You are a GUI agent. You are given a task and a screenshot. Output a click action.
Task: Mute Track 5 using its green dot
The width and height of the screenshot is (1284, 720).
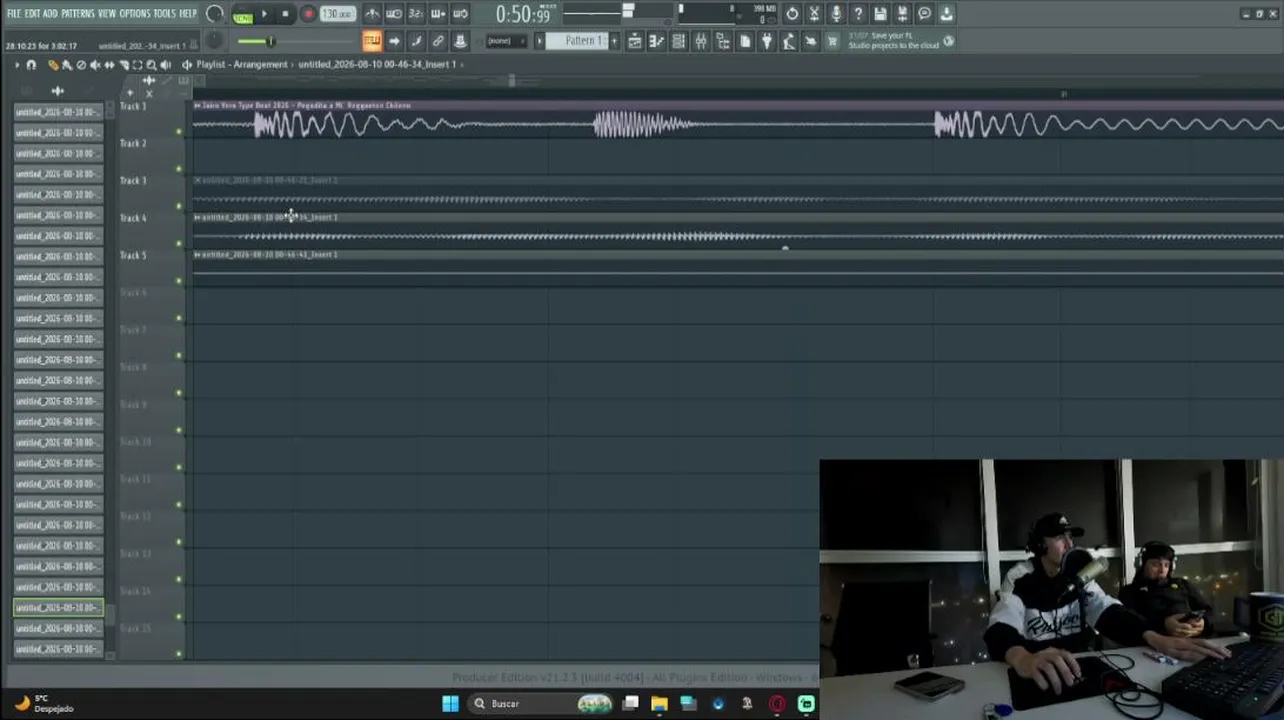179,280
